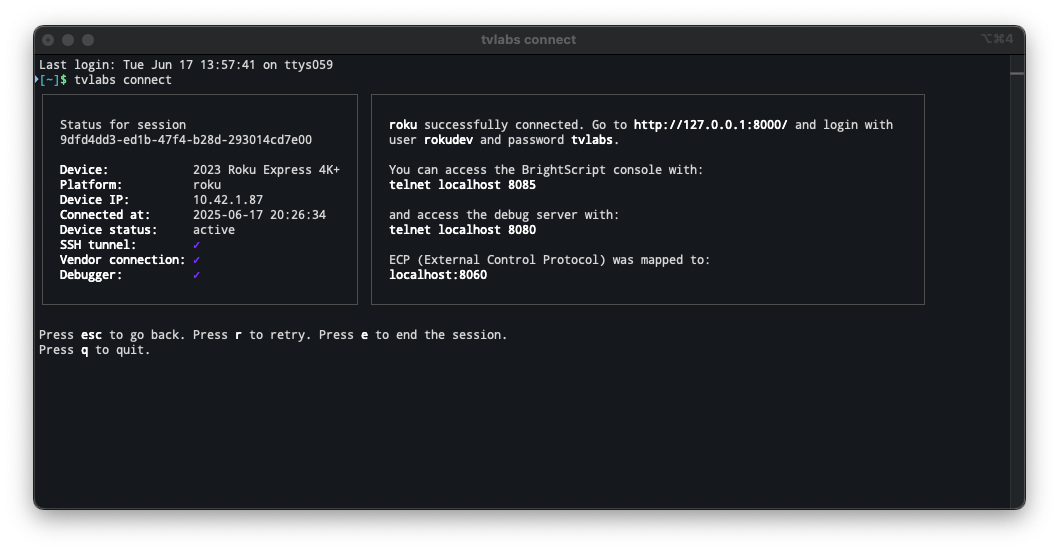Image resolution: width=1059 pixels, height=551 pixels.
Task: Minimize the terminal window
Action: pos(68,40)
